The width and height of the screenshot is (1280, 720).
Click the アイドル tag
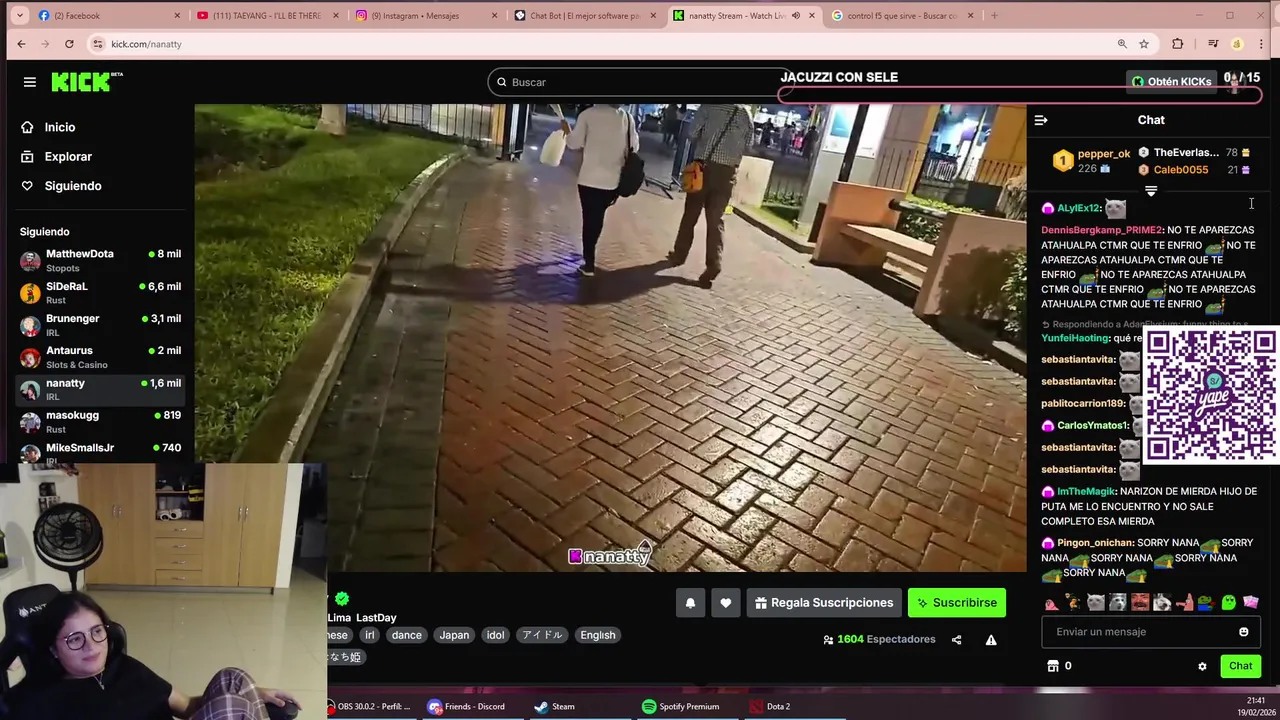(x=542, y=635)
